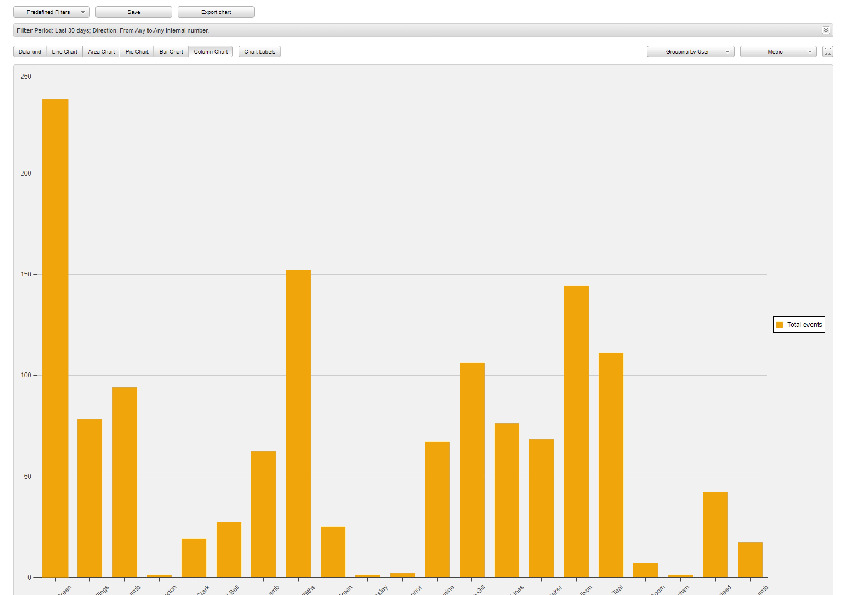Image resolution: width=842 pixels, height=595 pixels.
Task: Select the Column Chart tab
Action: coord(211,51)
